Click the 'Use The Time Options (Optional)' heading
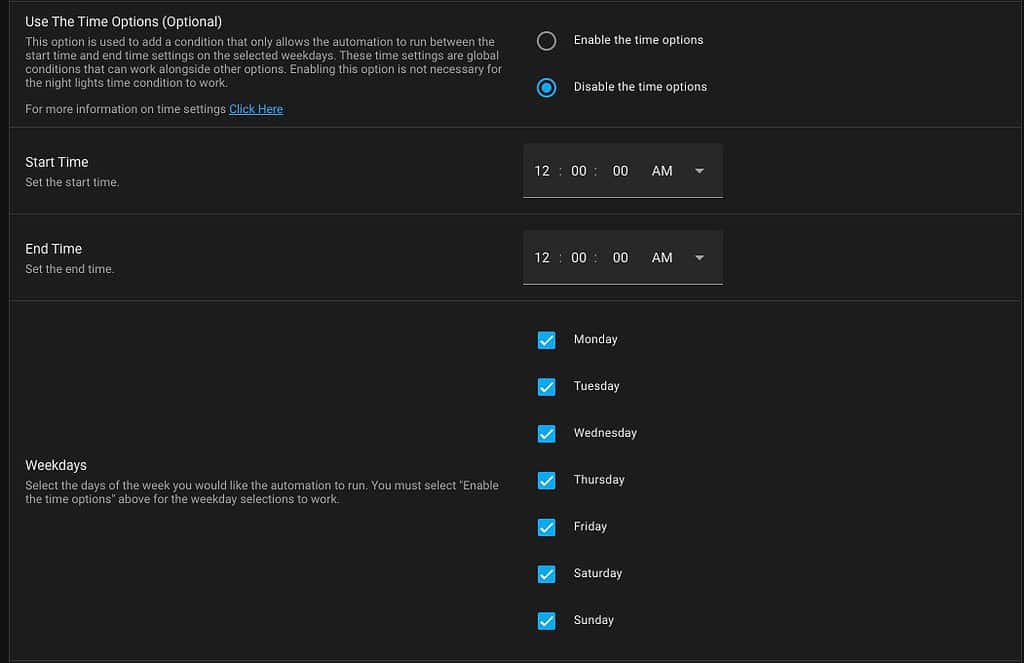The height and width of the screenshot is (663, 1024). click(123, 22)
